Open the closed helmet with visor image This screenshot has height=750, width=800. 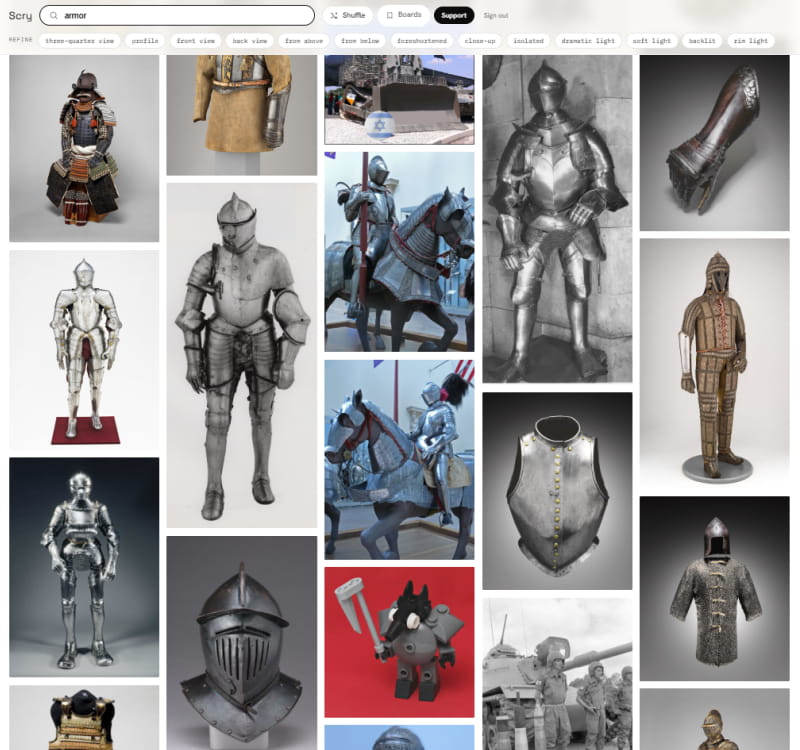click(242, 643)
